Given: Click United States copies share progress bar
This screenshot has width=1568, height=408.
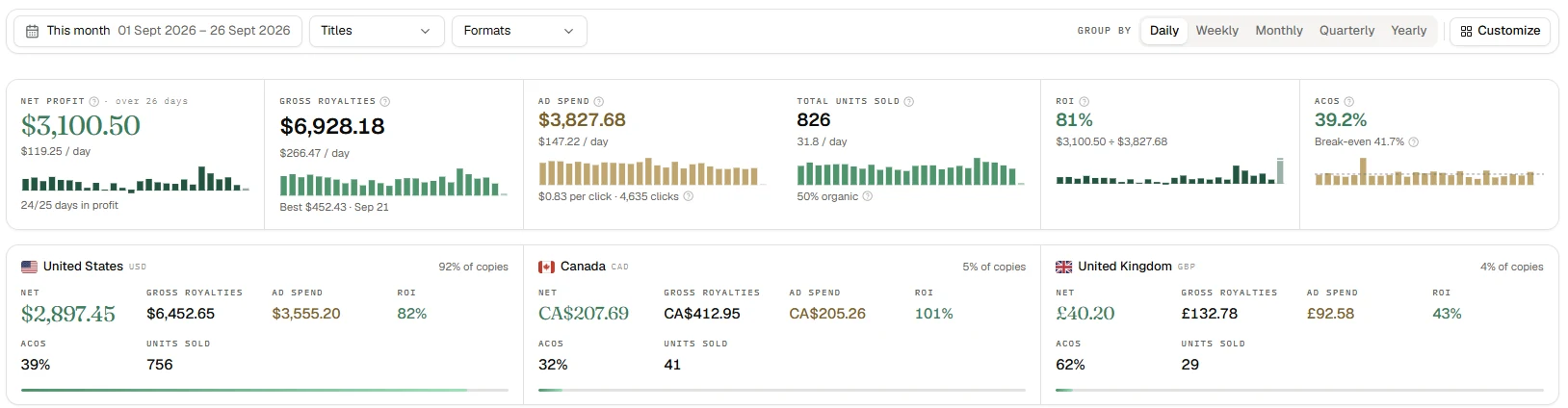Looking at the screenshot, I should pos(265,390).
